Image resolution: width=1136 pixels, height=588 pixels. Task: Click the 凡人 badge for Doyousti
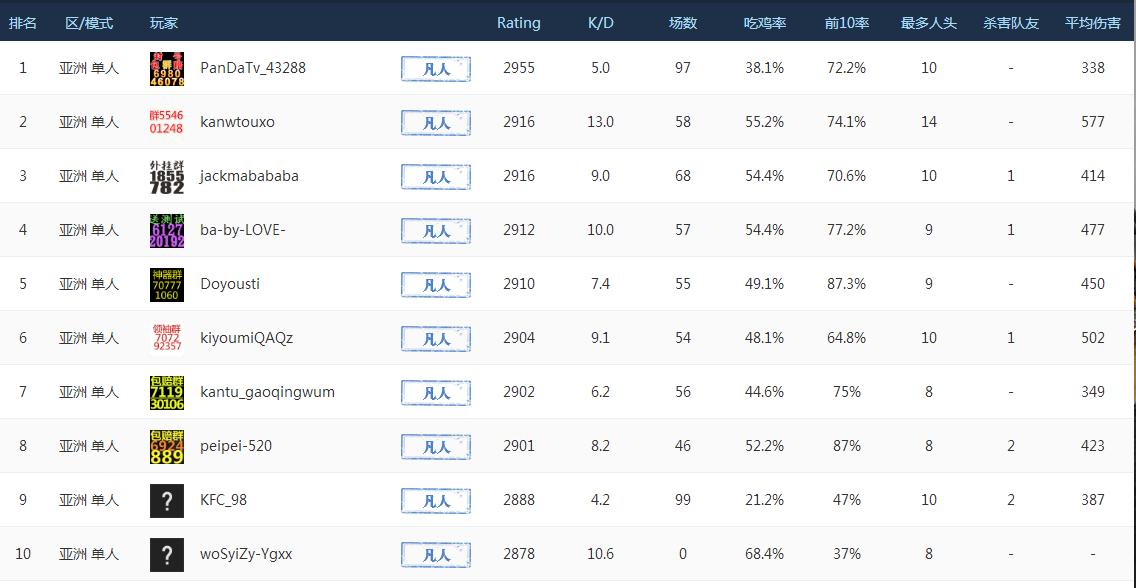[x=436, y=285]
